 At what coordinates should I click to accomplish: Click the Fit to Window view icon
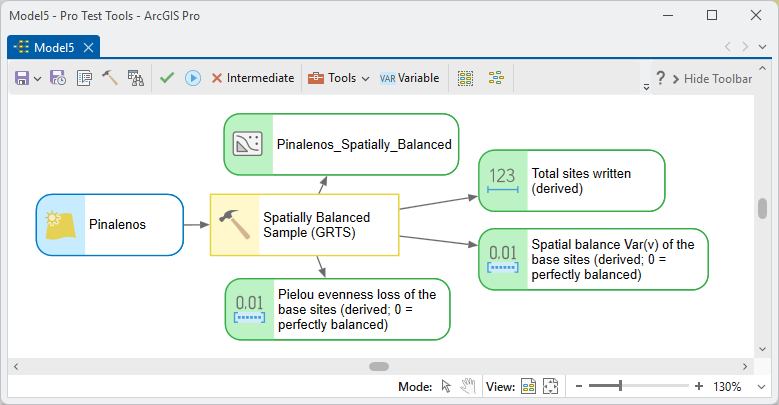tap(529, 386)
